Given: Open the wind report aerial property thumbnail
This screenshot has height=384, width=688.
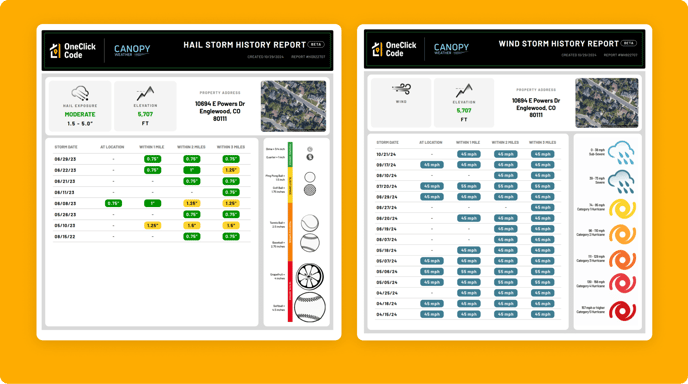Looking at the screenshot, I should [607, 103].
